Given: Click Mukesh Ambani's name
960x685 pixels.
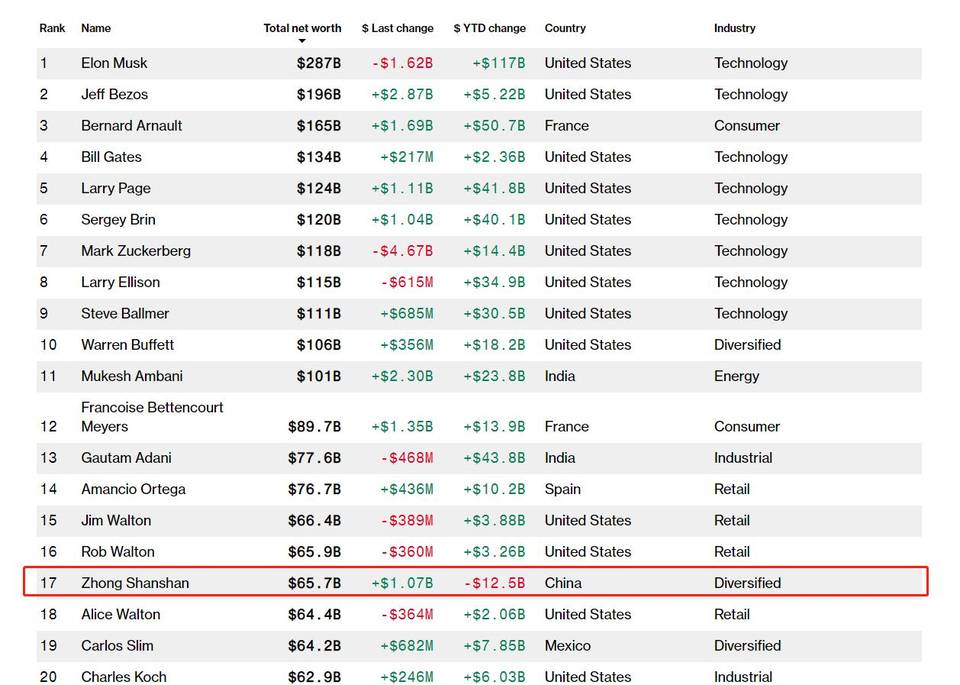Looking at the screenshot, I should pyautogui.click(x=132, y=376).
